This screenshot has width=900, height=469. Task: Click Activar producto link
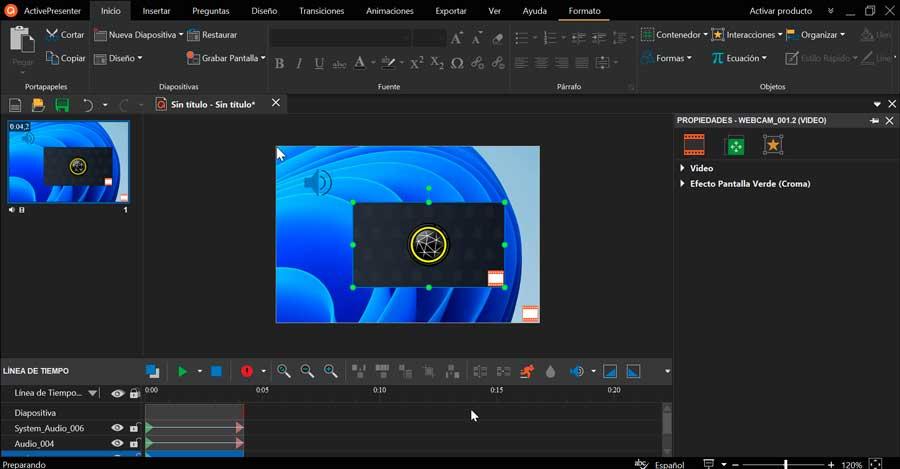(781, 11)
